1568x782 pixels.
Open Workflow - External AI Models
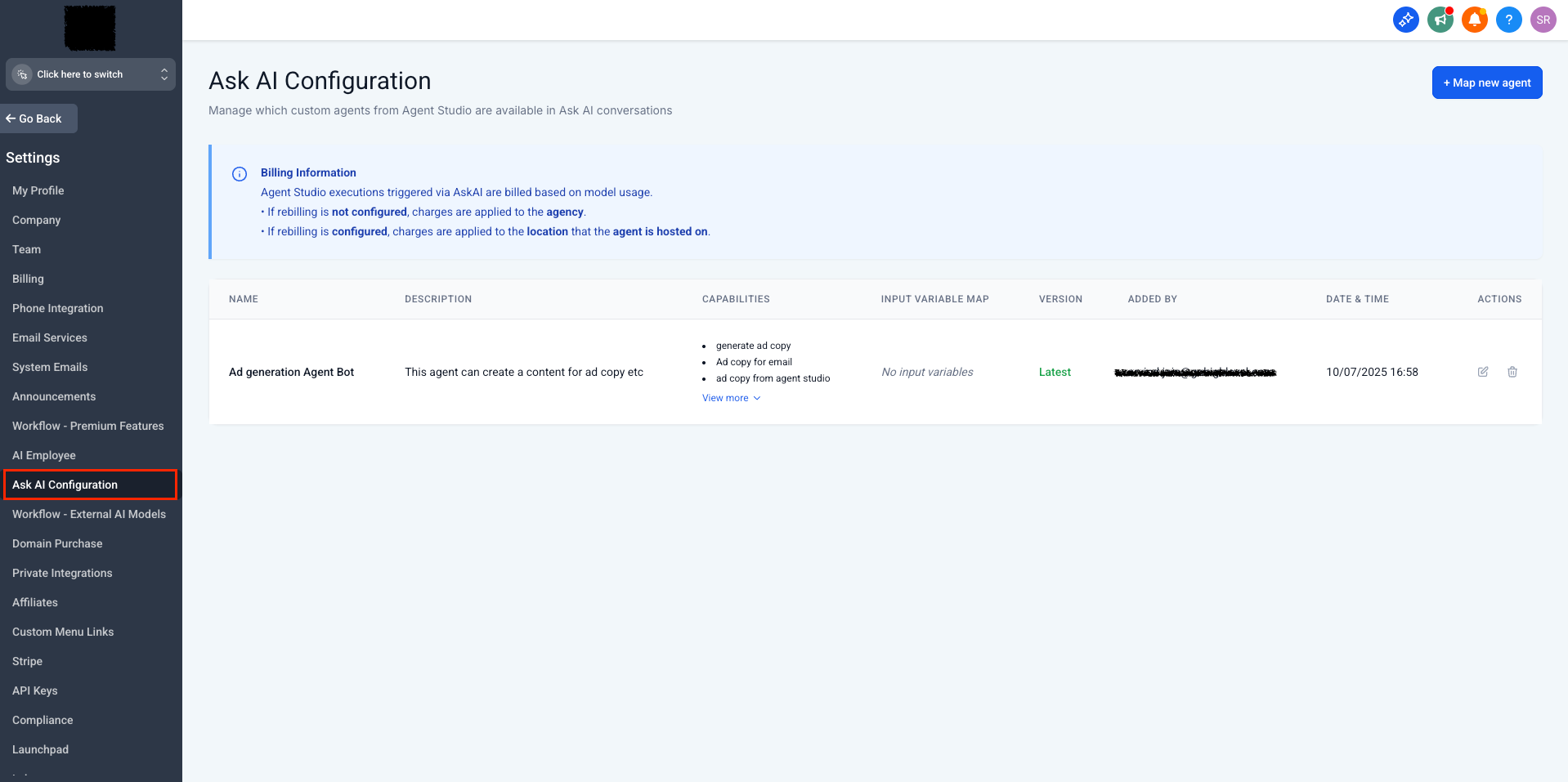click(88, 514)
